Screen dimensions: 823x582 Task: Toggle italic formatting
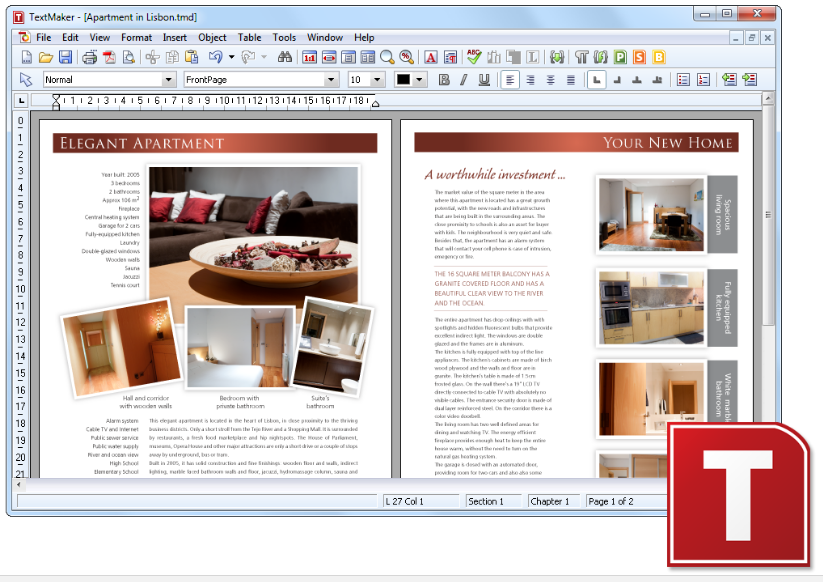point(463,80)
